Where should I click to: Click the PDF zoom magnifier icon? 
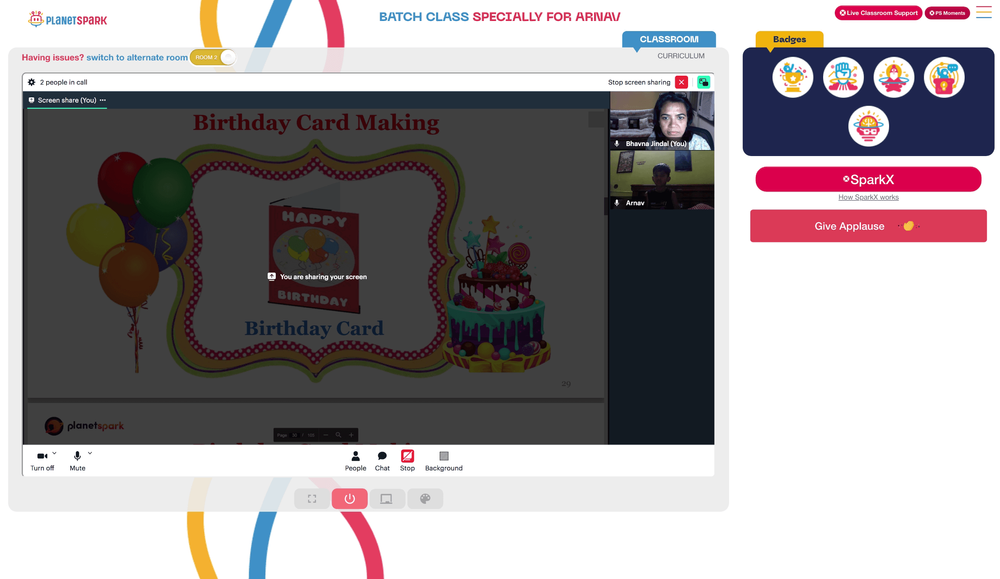339,435
